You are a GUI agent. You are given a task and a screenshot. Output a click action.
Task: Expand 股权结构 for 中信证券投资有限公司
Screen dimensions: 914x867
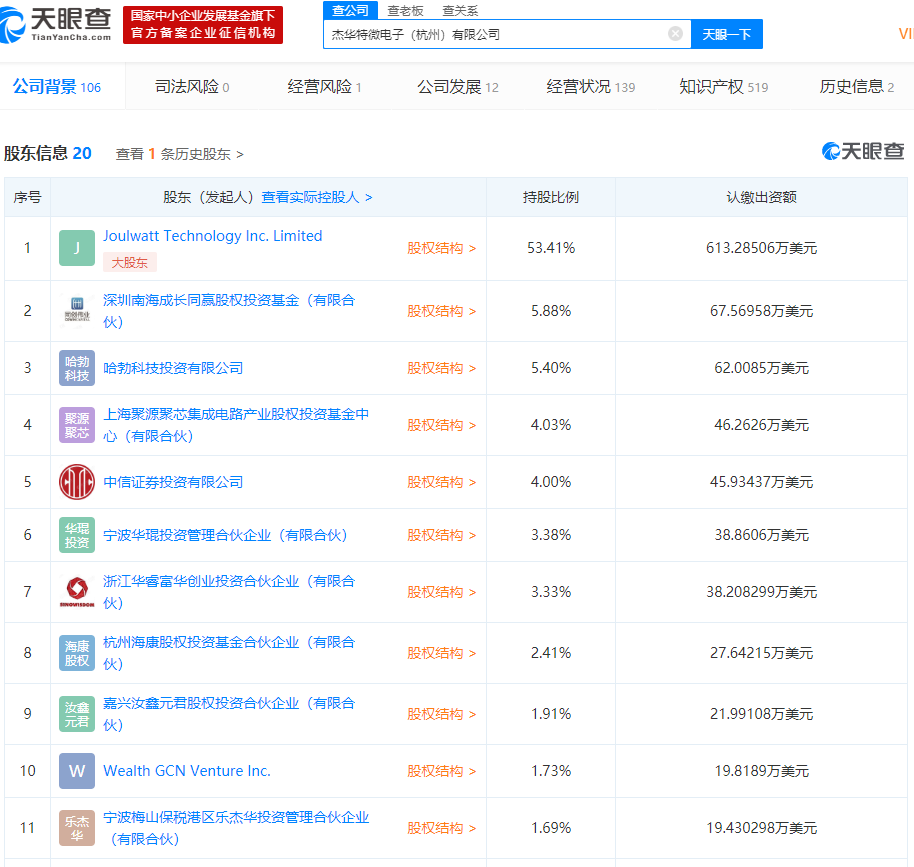tap(441, 482)
